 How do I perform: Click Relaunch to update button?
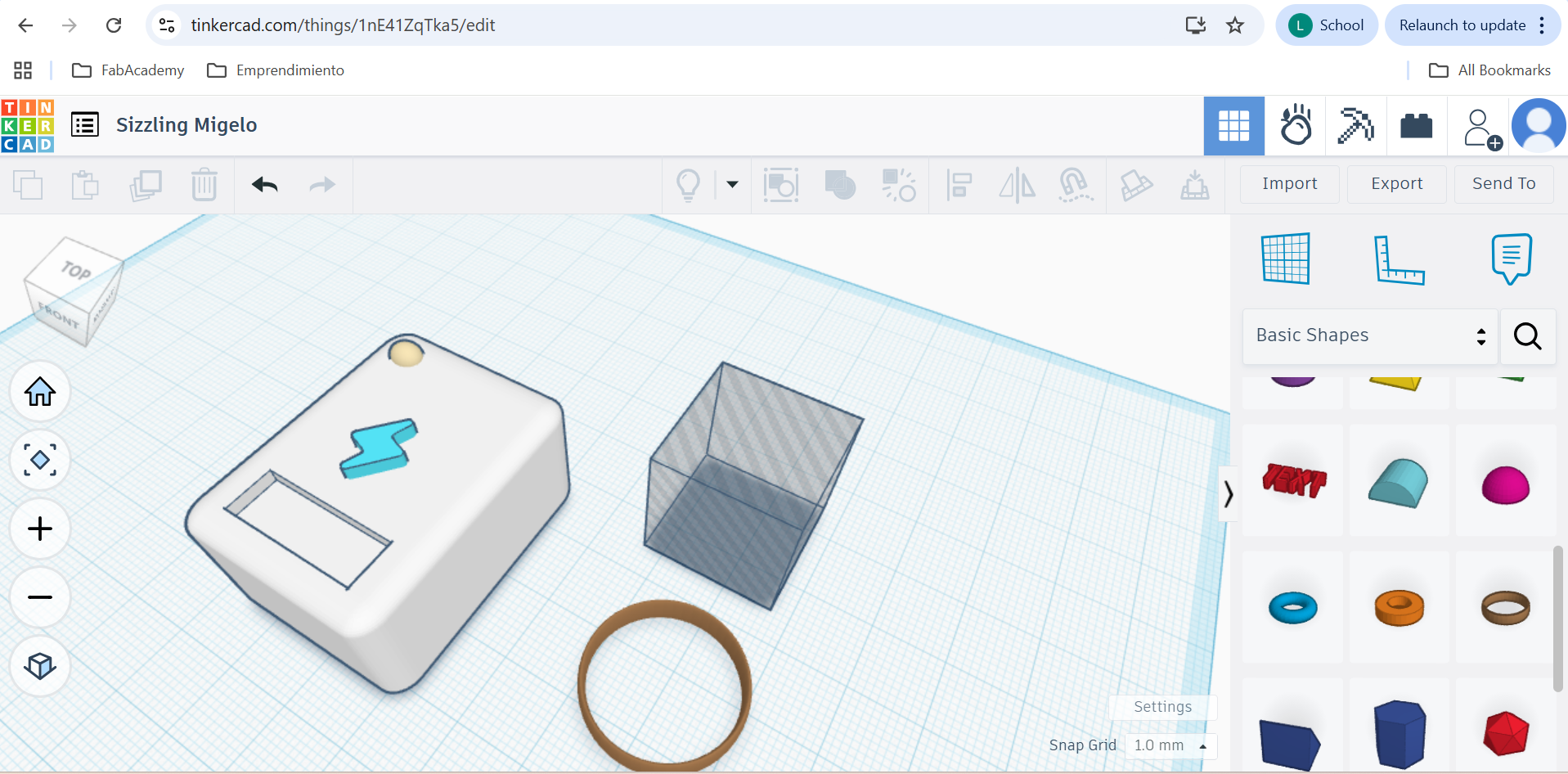1472,25
